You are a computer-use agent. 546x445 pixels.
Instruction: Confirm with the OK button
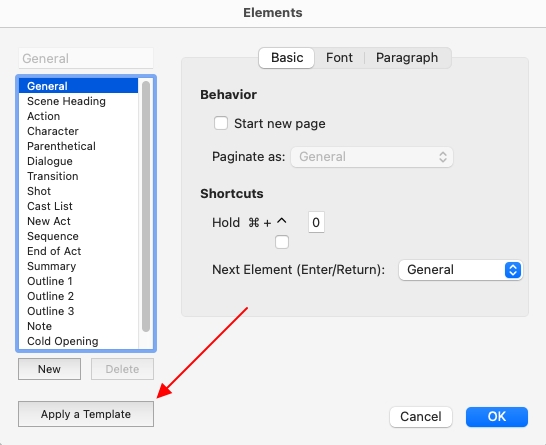(x=497, y=416)
